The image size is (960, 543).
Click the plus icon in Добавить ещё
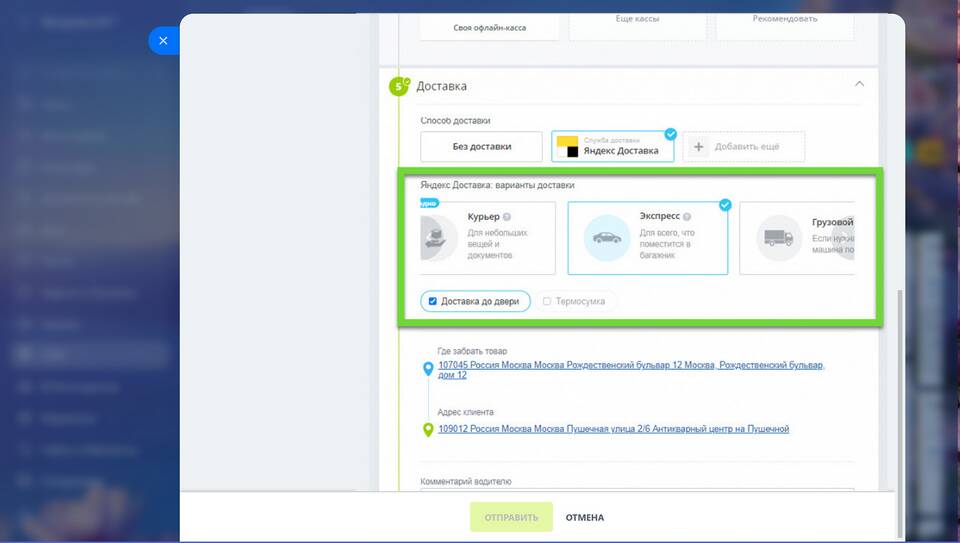699,147
